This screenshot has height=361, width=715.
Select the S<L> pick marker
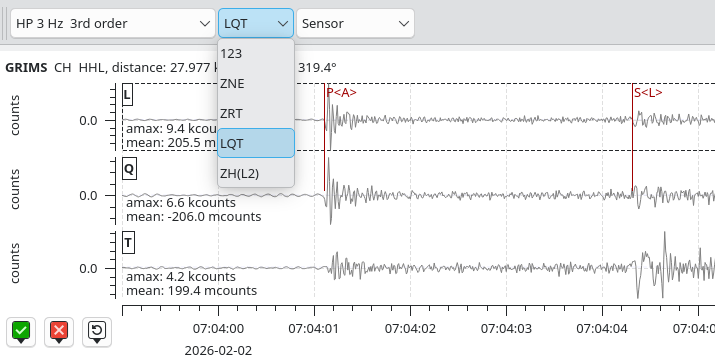648,93
